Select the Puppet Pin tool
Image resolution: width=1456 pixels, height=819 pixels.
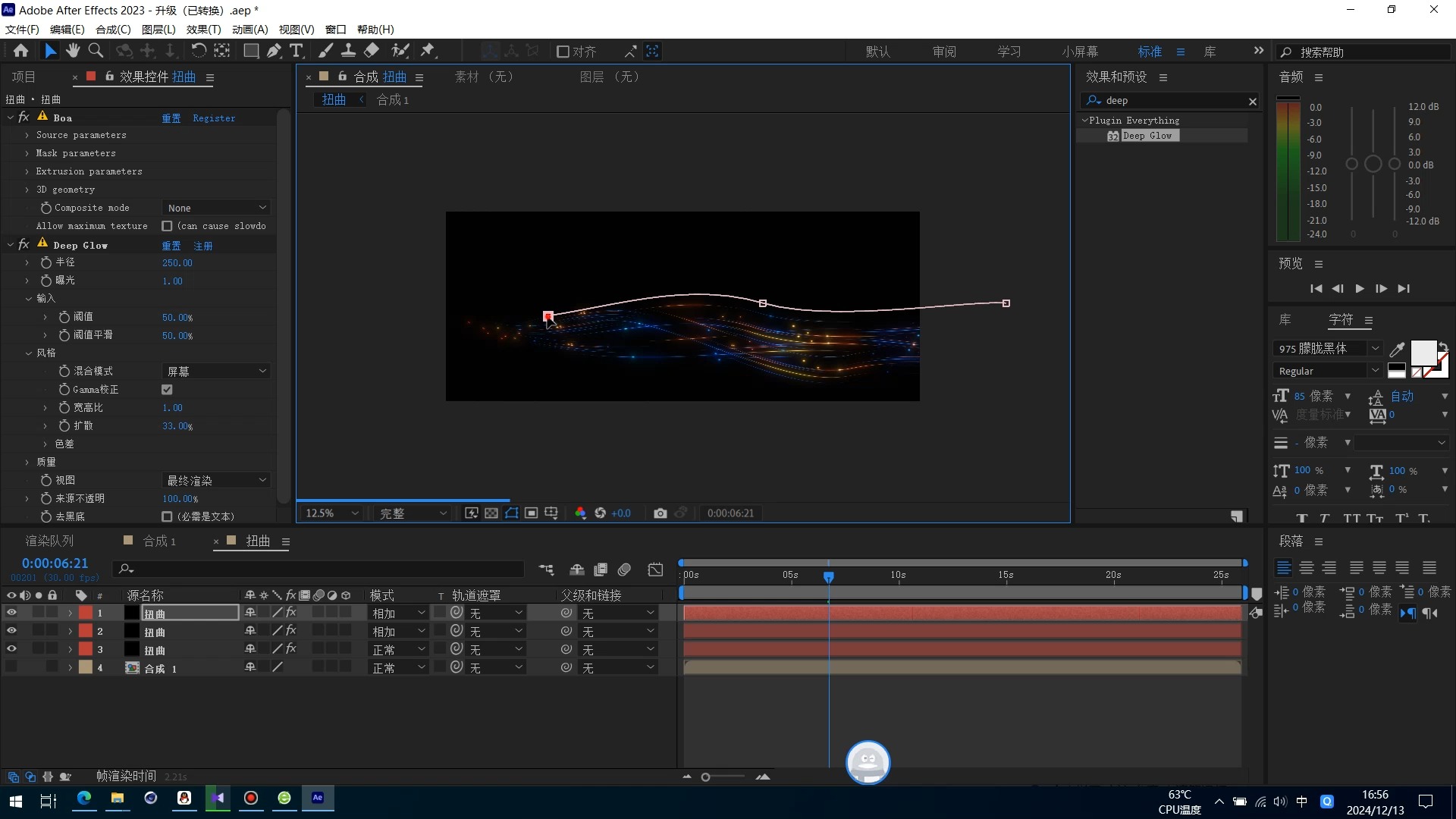click(x=428, y=51)
